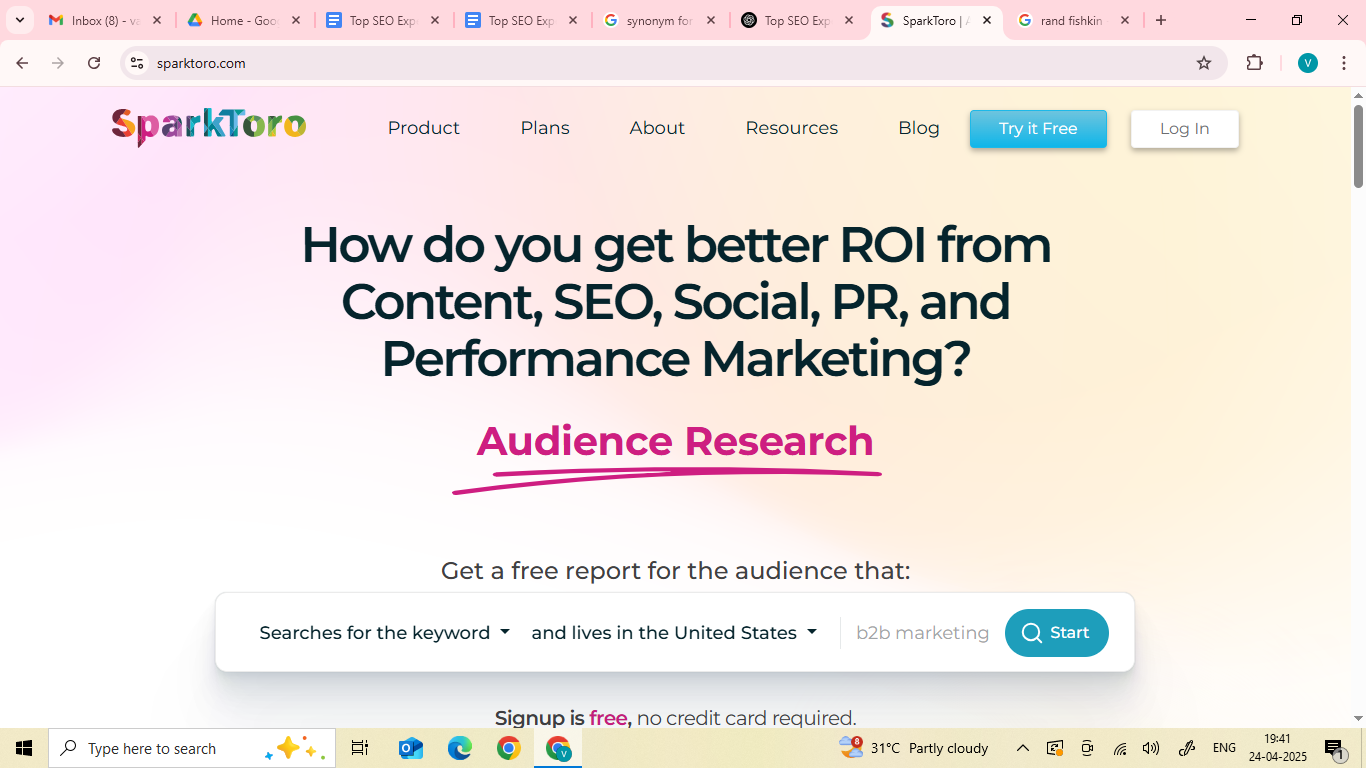Expand the tab search chevron
The height and width of the screenshot is (768, 1366).
tap(19, 20)
